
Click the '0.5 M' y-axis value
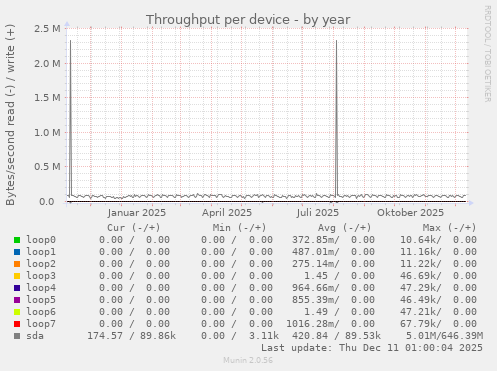47,167
